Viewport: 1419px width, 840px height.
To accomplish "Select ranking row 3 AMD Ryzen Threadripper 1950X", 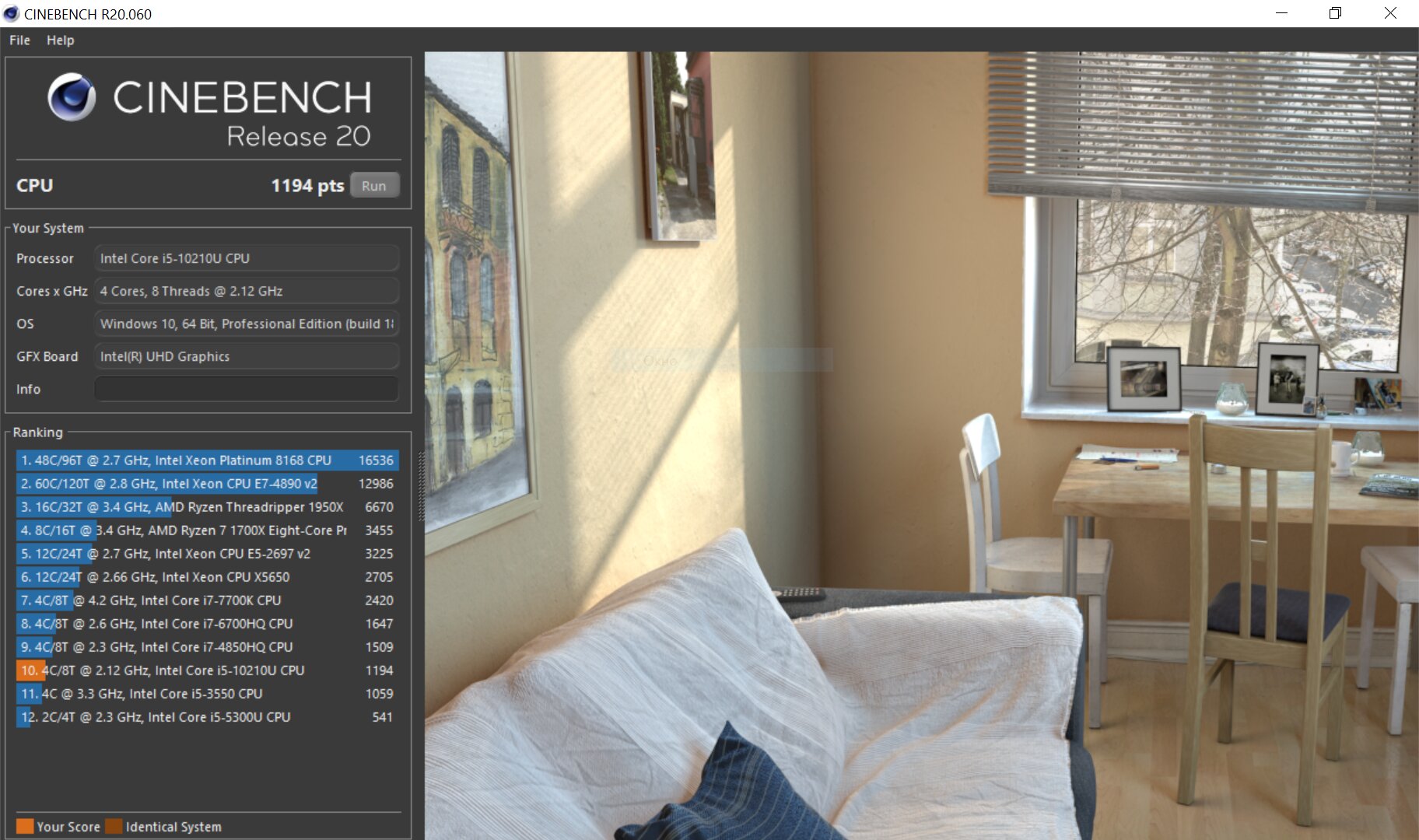I will [208, 507].
